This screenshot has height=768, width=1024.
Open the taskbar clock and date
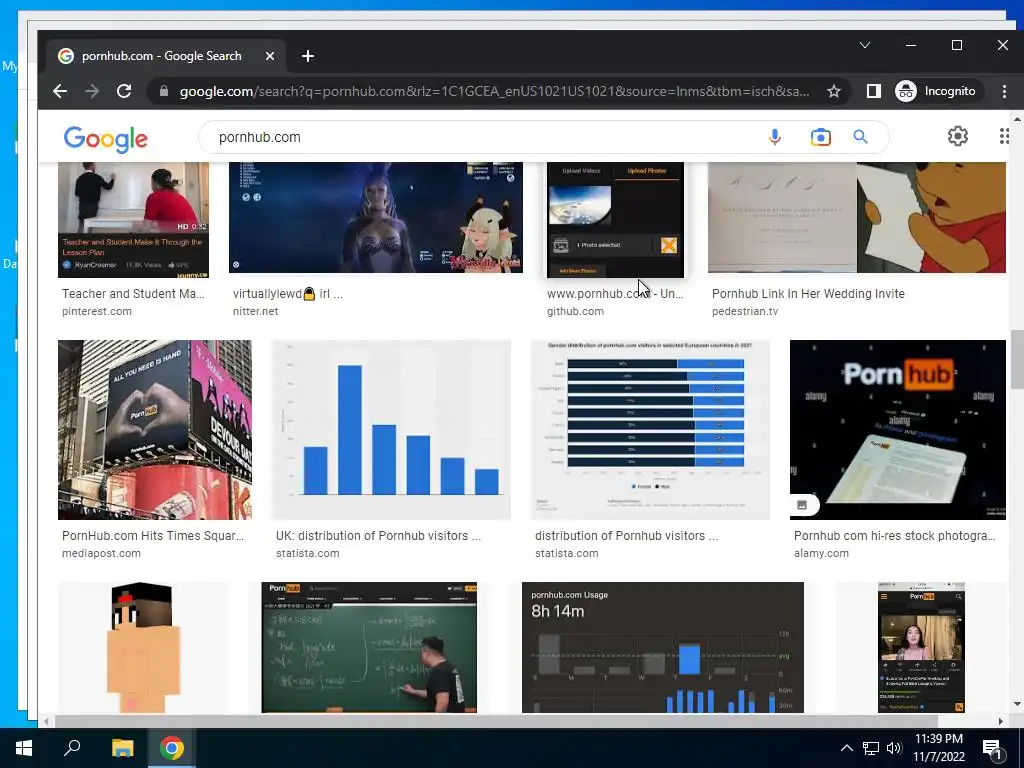tap(939, 748)
